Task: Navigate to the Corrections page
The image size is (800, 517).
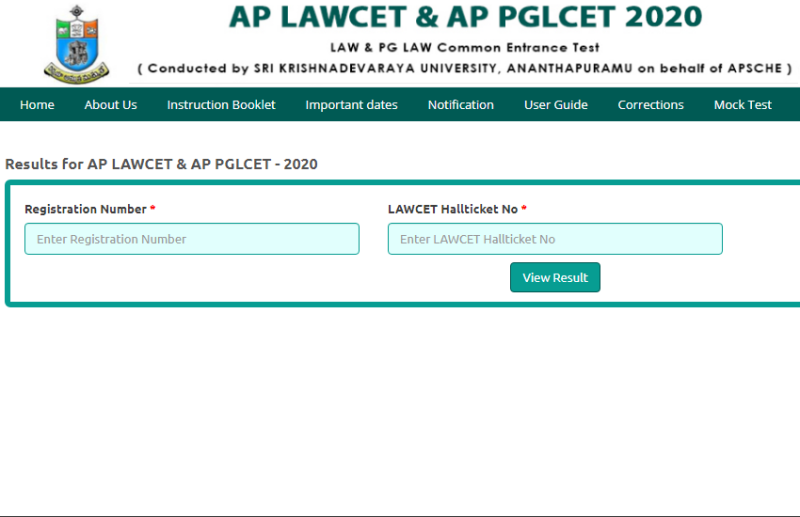Action: [x=650, y=105]
